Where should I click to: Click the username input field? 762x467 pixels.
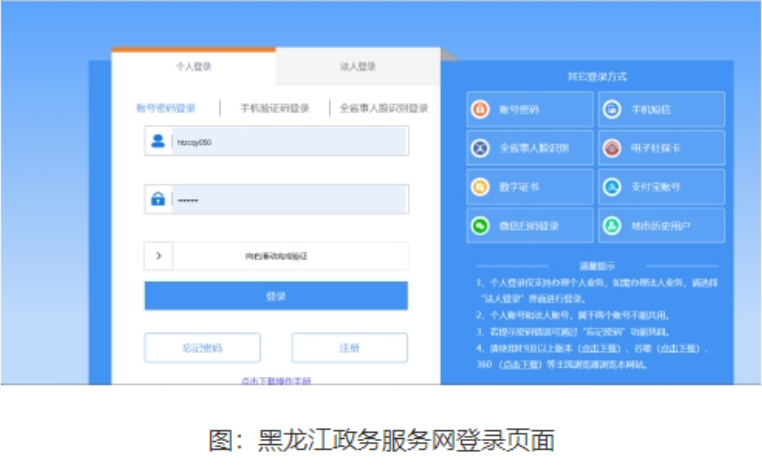point(288,142)
